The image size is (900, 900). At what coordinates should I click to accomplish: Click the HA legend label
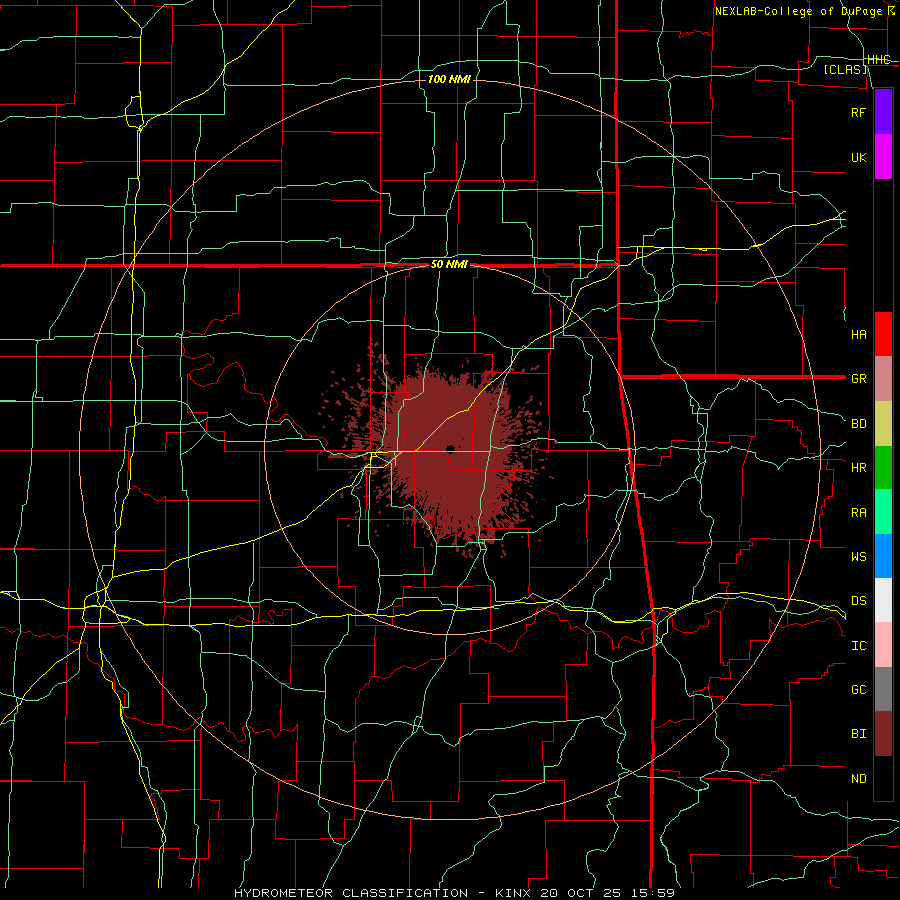pyautogui.click(x=858, y=335)
